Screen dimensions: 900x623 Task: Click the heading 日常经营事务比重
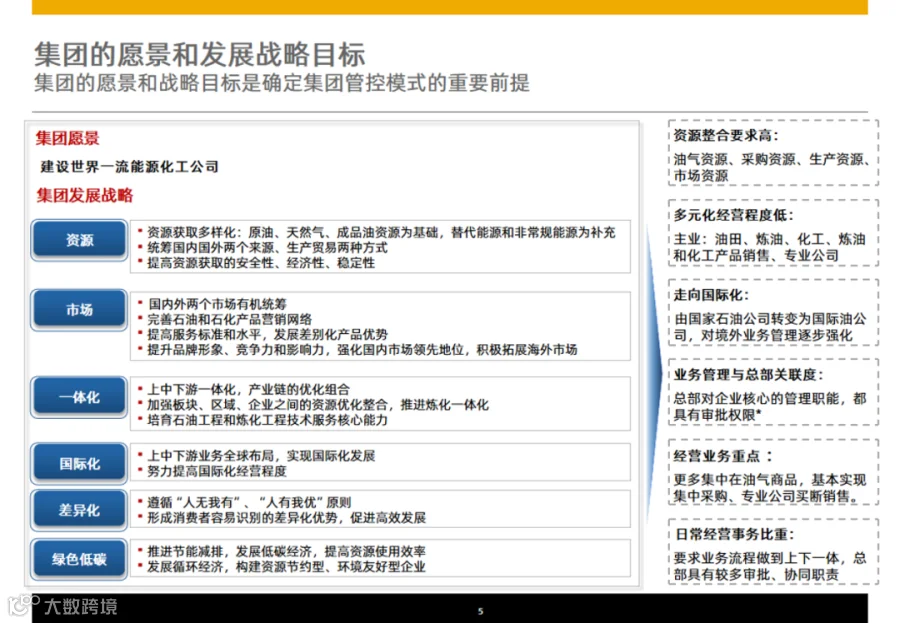(734, 535)
